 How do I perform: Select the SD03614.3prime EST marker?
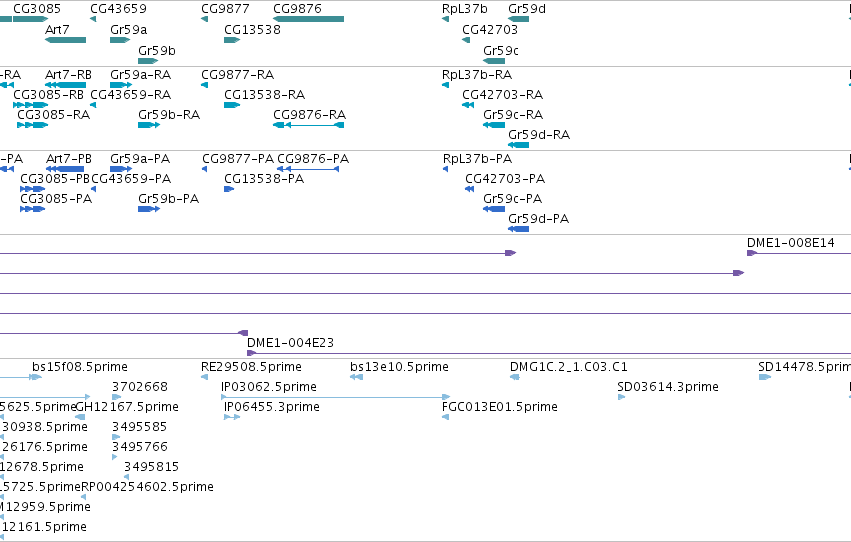621,397
